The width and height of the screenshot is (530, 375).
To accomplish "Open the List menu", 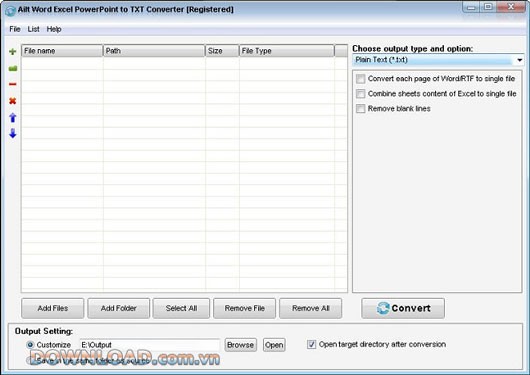I will coord(33,29).
